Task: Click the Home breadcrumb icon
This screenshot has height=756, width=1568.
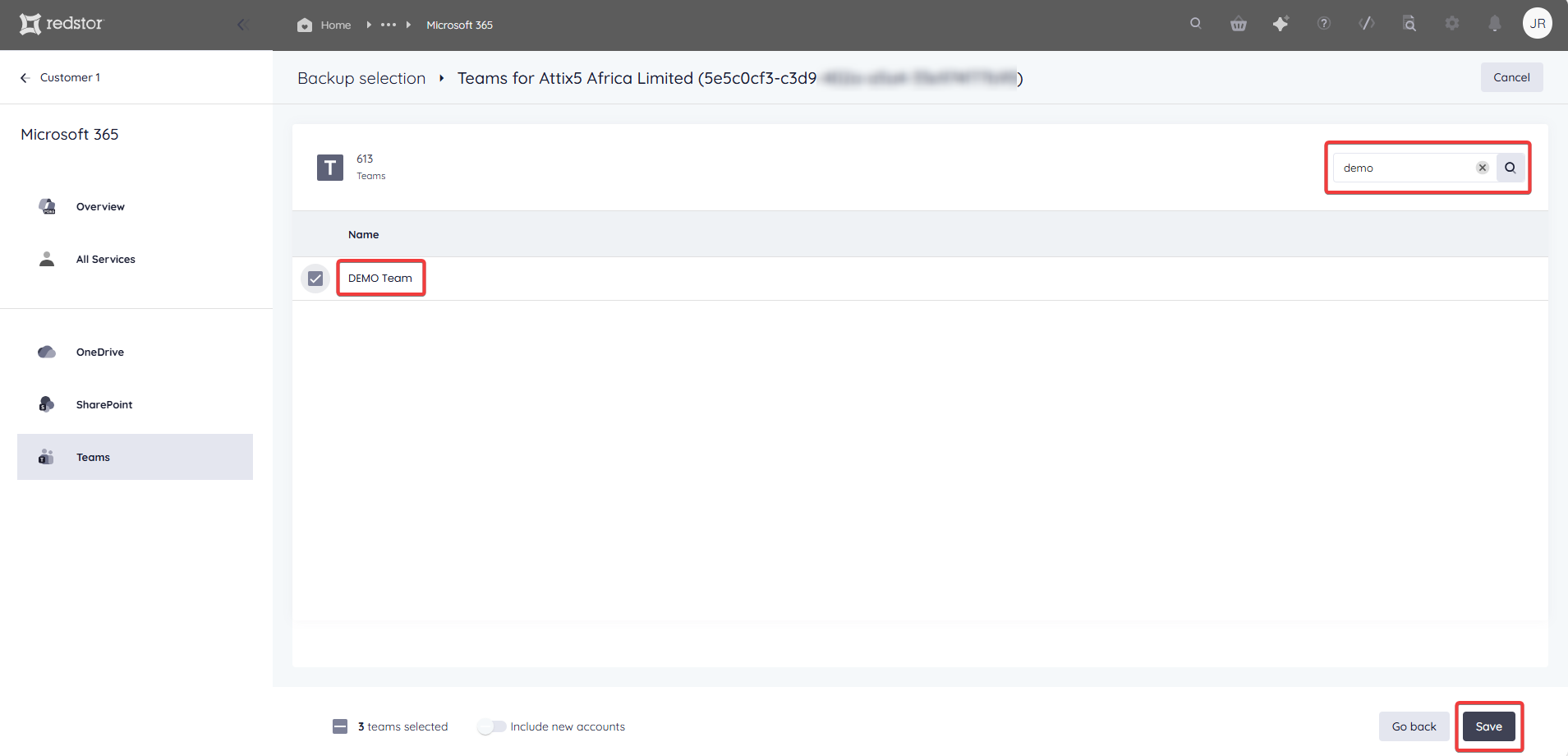Action: pyautogui.click(x=305, y=25)
